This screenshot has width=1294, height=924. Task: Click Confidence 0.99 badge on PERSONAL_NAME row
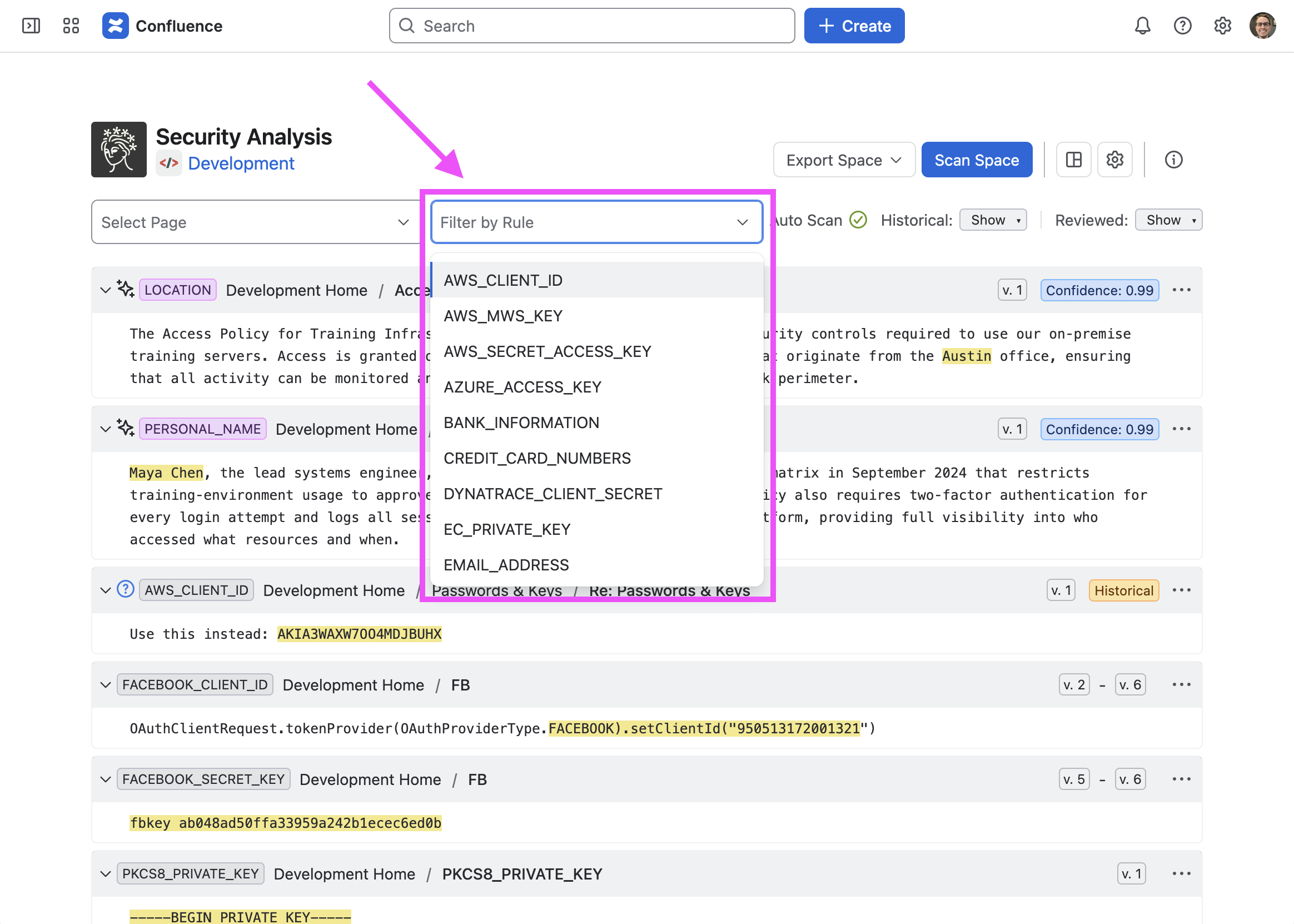[1099, 429]
